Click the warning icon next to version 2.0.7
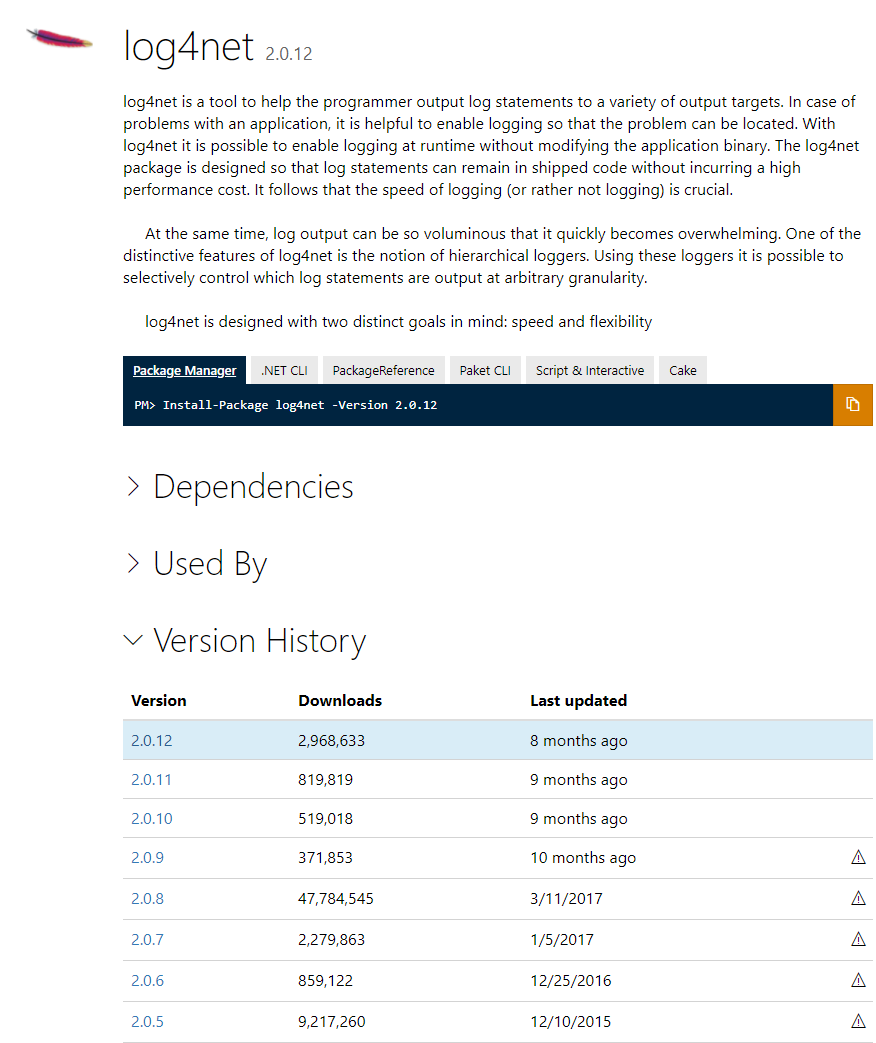Viewport: 876px width, 1043px height. tap(858, 939)
